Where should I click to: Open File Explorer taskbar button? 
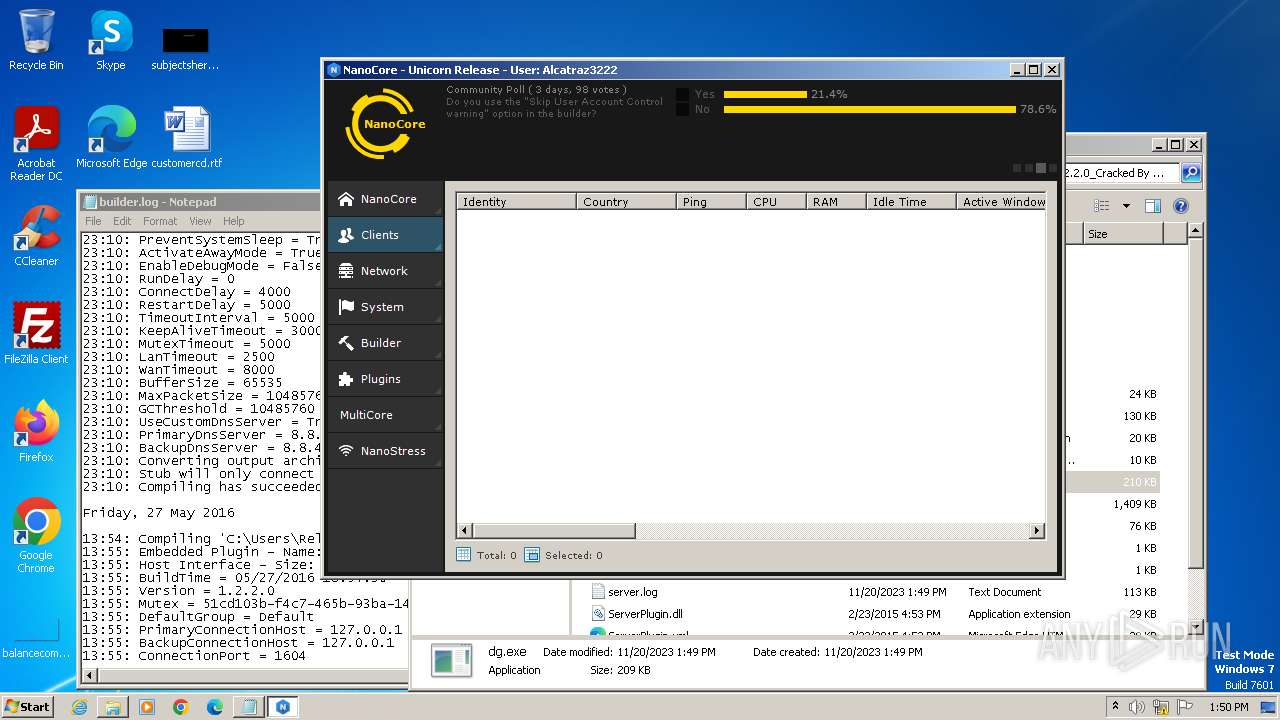click(x=113, y=707)
